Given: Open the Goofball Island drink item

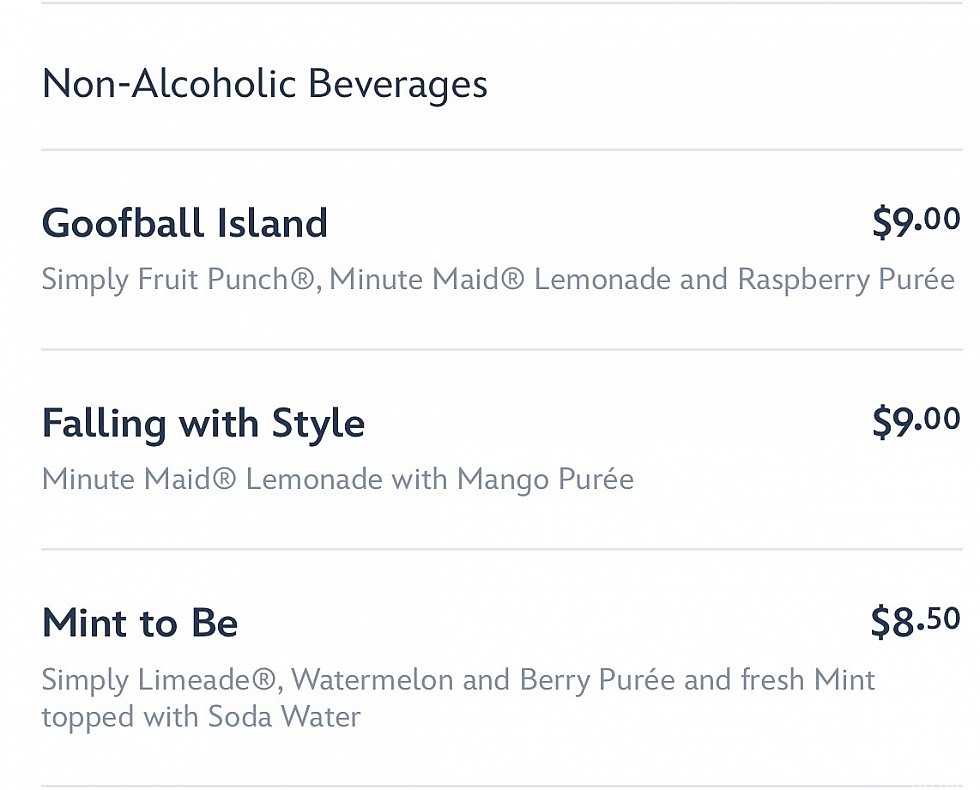Looking at the screenshot, I should tap(184, 223).
